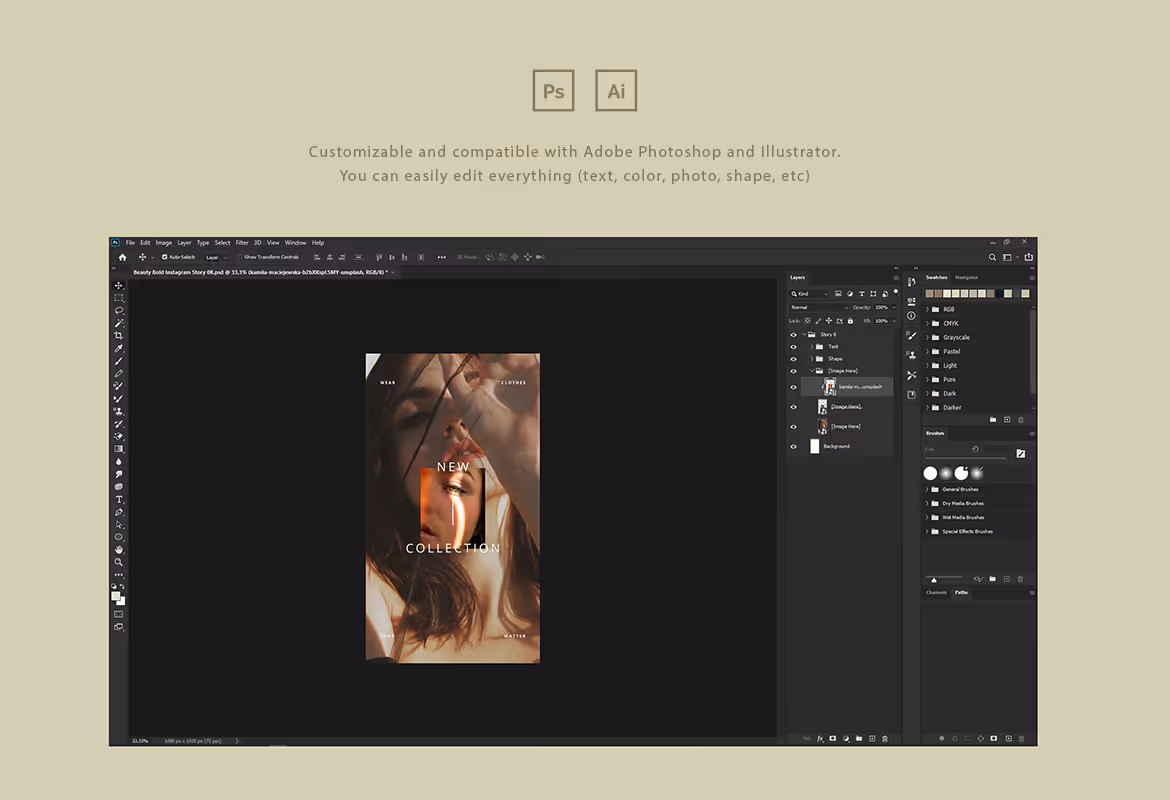The height and width of the screenshot is (800, 1170).
Task: Choose the Magic Wand tool
Action: click(x=119, y=323)
